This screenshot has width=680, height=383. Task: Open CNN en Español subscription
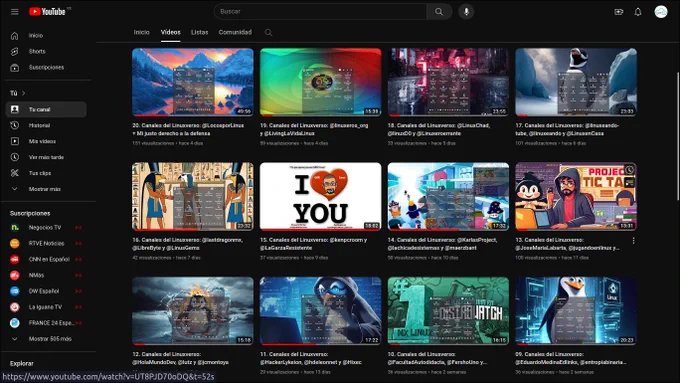click(x=46, y=259)
